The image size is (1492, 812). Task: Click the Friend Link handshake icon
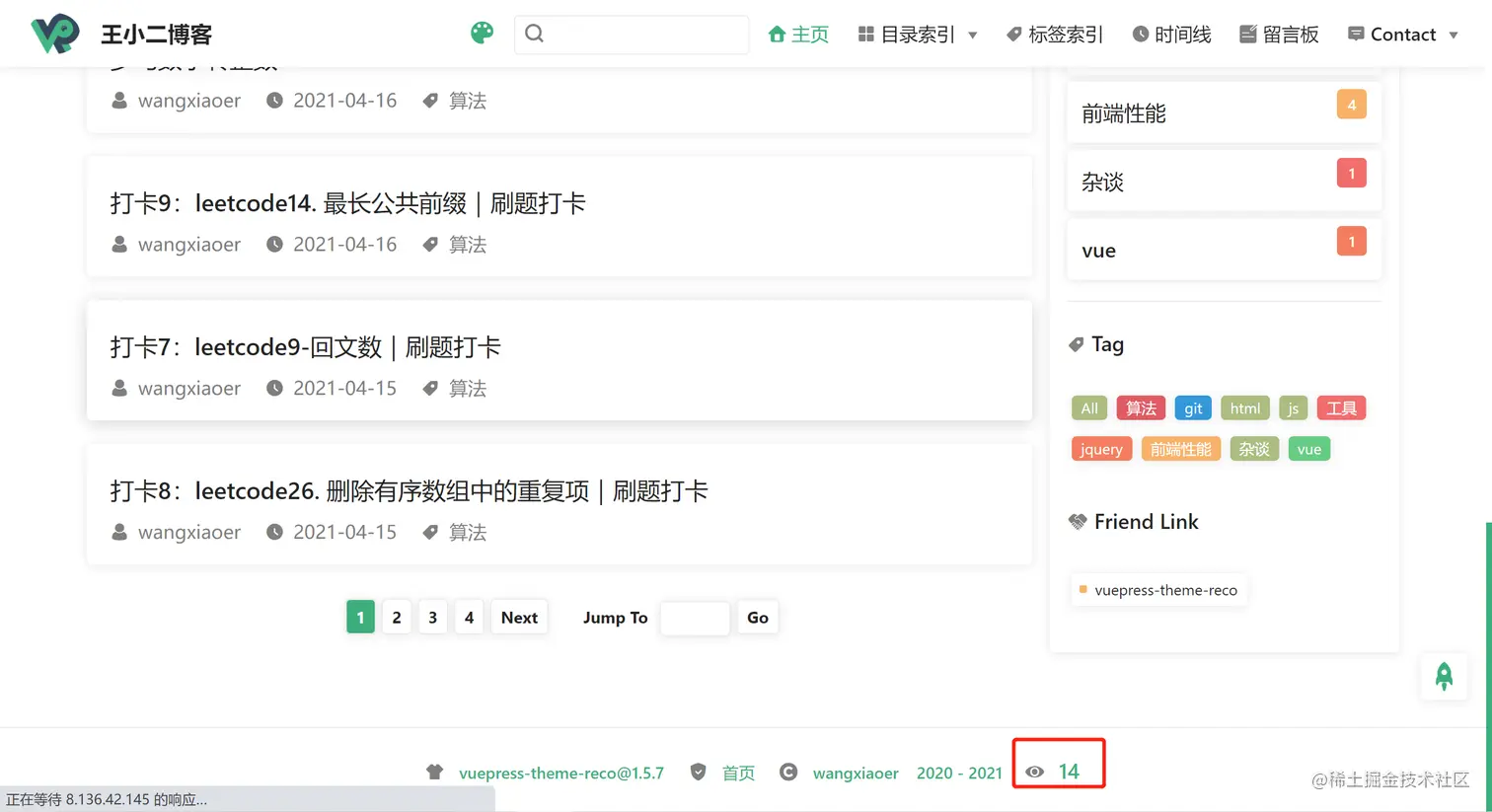click(1078, 522)
